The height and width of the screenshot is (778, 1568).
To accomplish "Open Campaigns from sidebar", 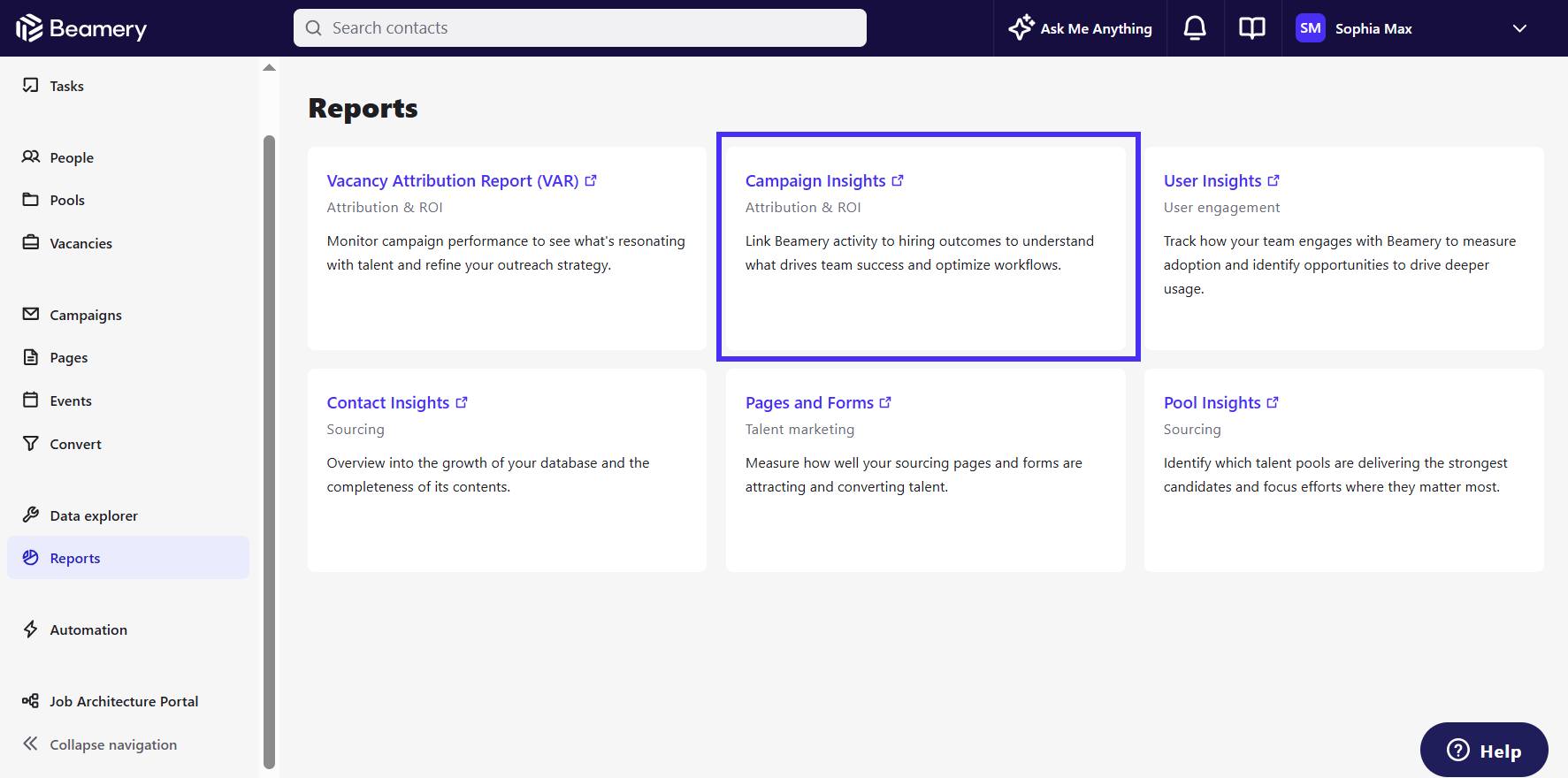I will pyautogui.click(x=127, y=315).
